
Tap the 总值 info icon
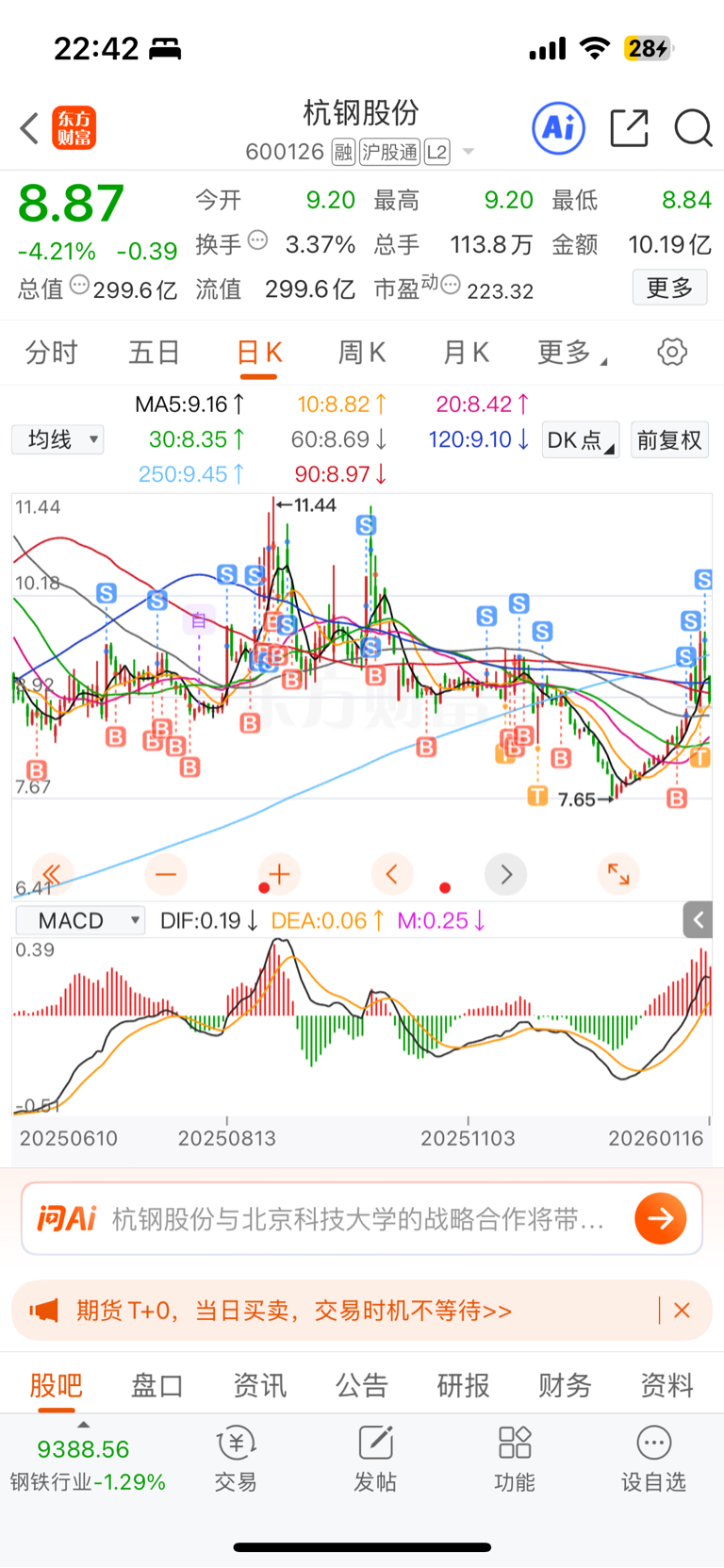80,285
